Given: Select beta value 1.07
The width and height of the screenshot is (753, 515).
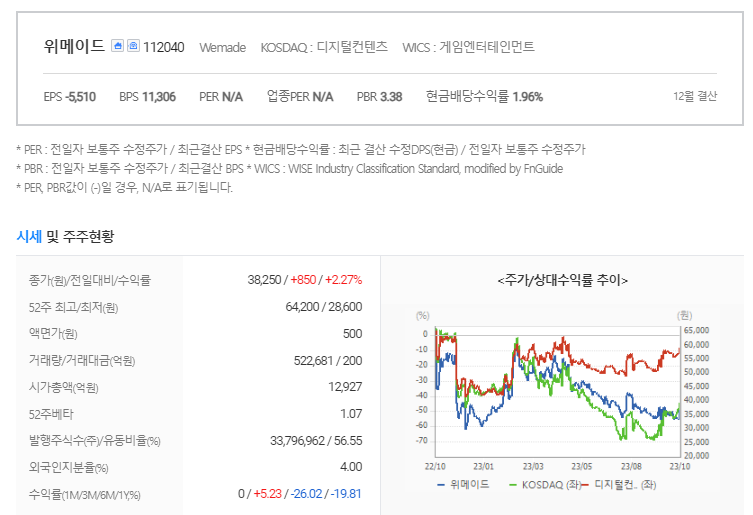Looking at the screenshot, I should click(x=351, y=414).
